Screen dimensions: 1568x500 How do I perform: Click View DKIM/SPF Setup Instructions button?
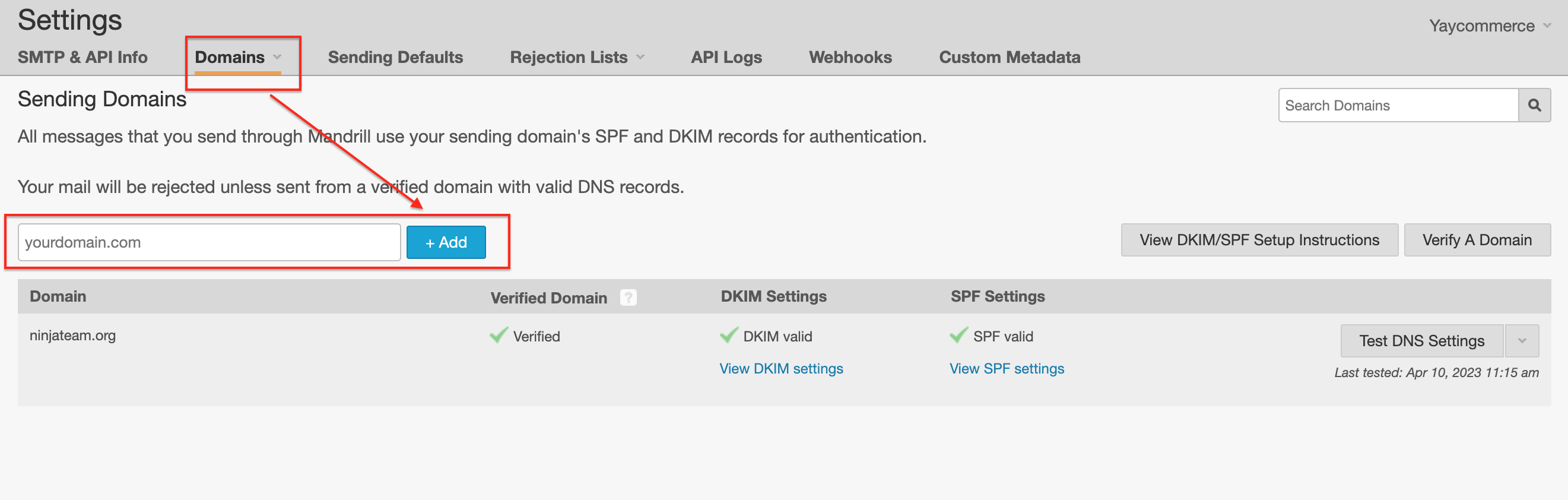click(x=1259, y=240)
